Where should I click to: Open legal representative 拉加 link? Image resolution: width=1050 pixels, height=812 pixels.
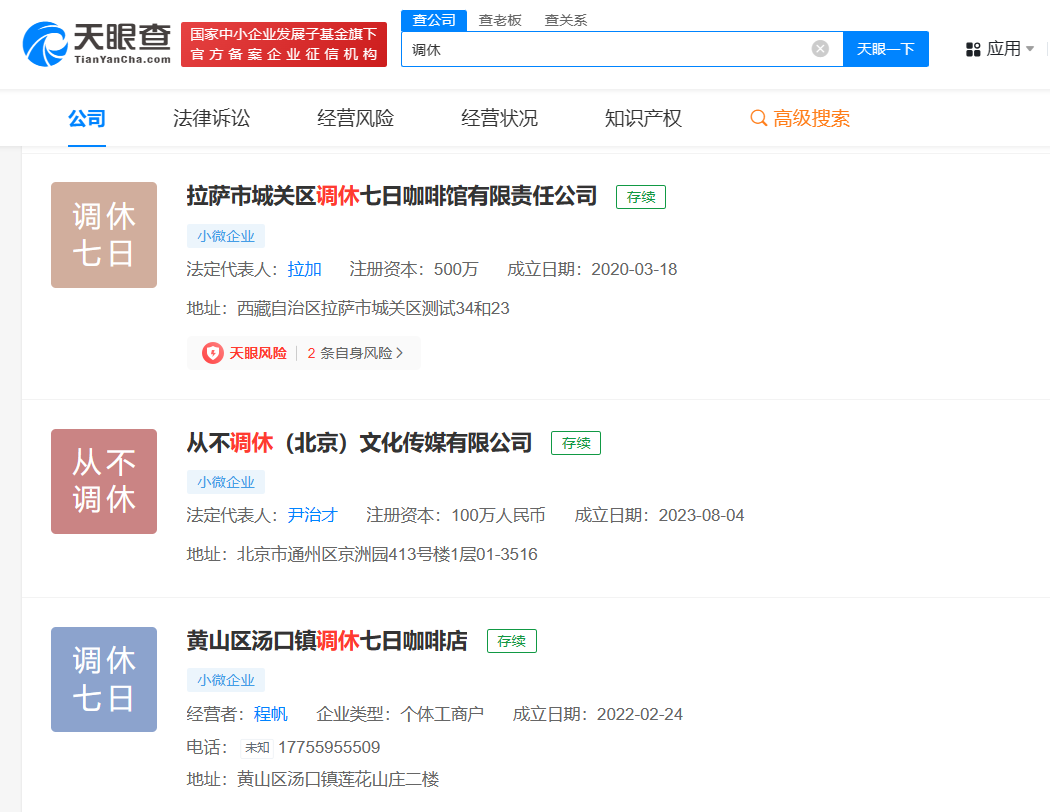click(305, 269)
